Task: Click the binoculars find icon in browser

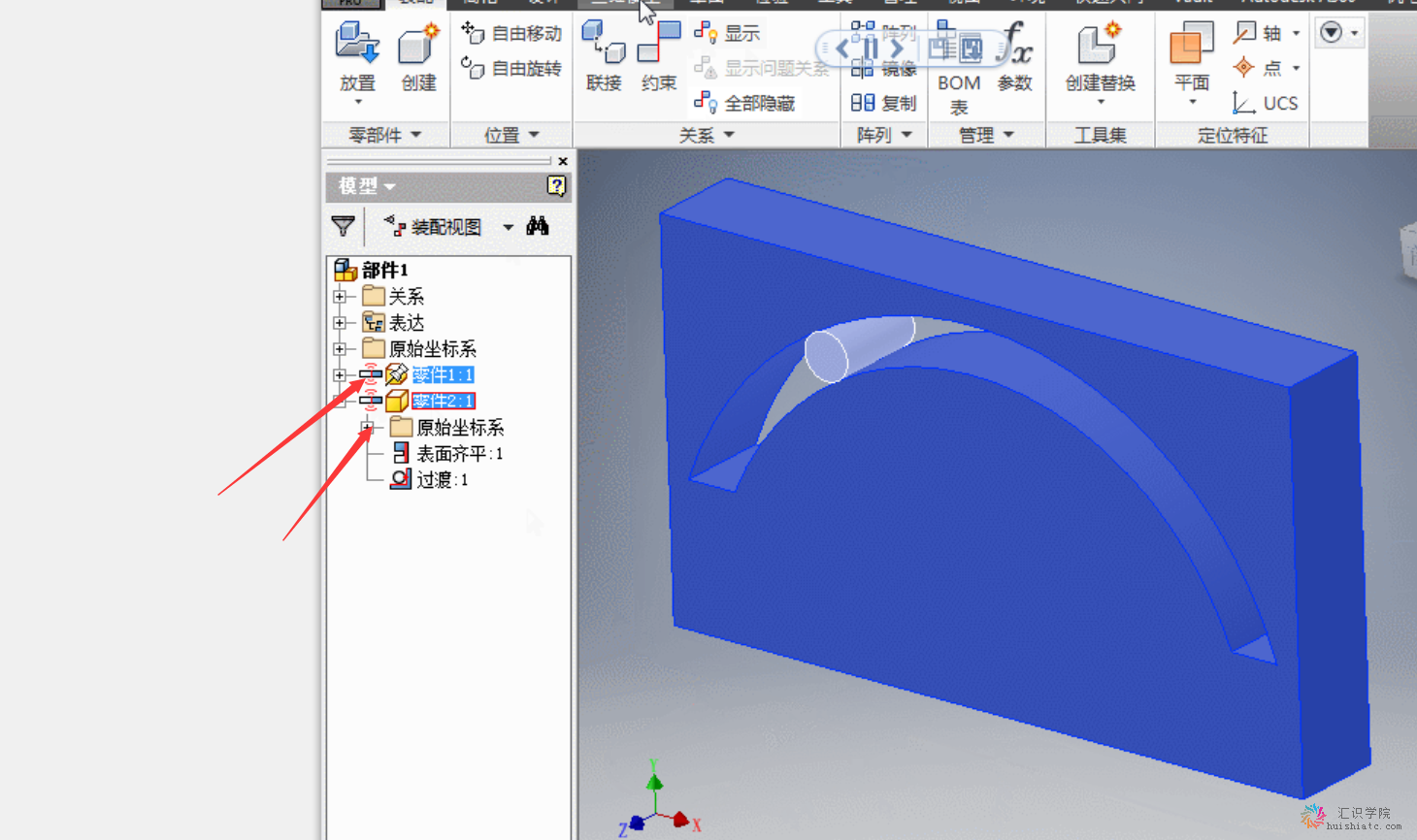Action: 538,226
